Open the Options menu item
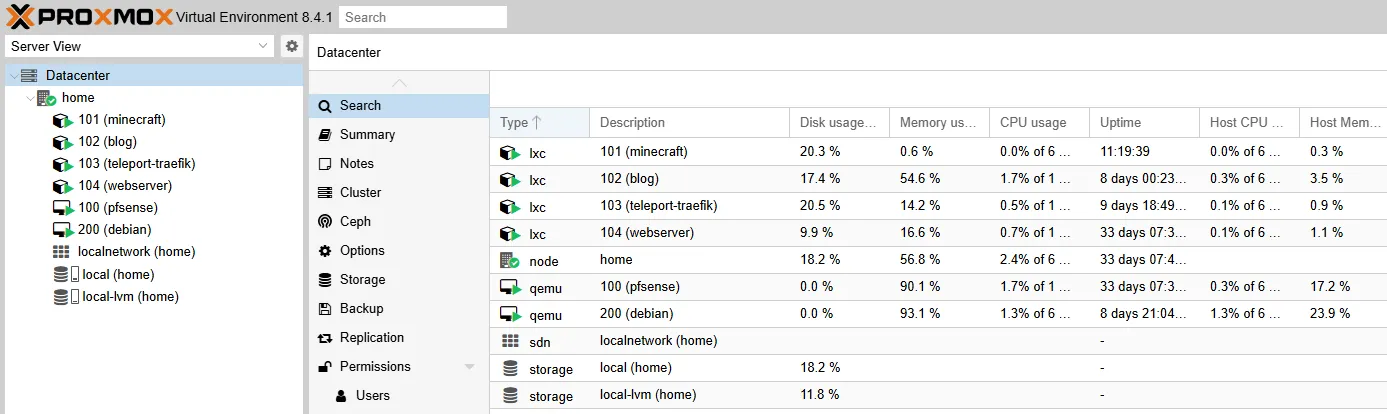Image resolution: width=1387 pixels, height=414 pixels. point(362,251)
